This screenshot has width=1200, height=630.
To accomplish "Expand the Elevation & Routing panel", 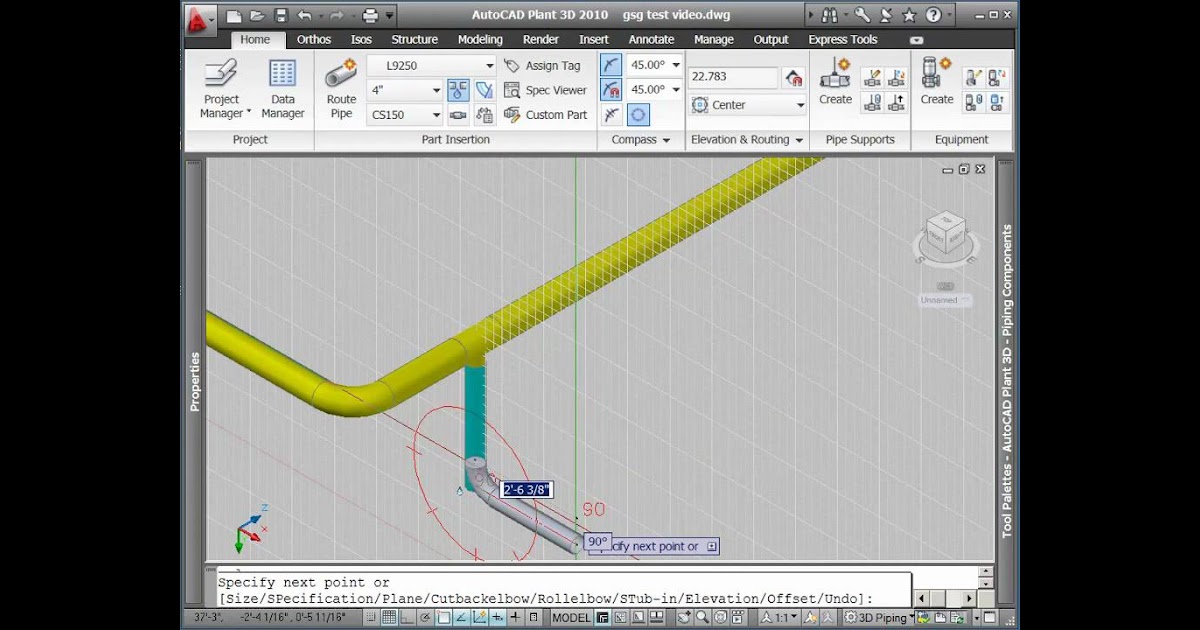I will [x=747, y=140].
